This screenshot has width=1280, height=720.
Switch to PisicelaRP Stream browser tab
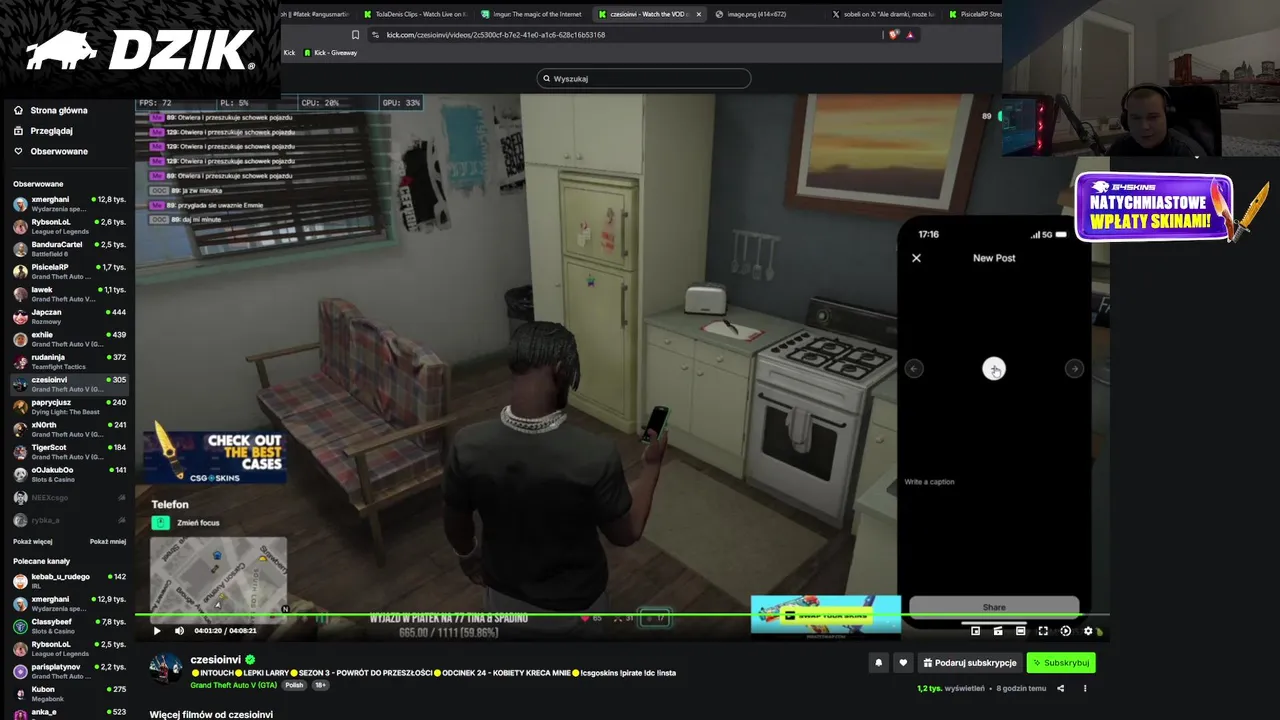tap(972, 14)
